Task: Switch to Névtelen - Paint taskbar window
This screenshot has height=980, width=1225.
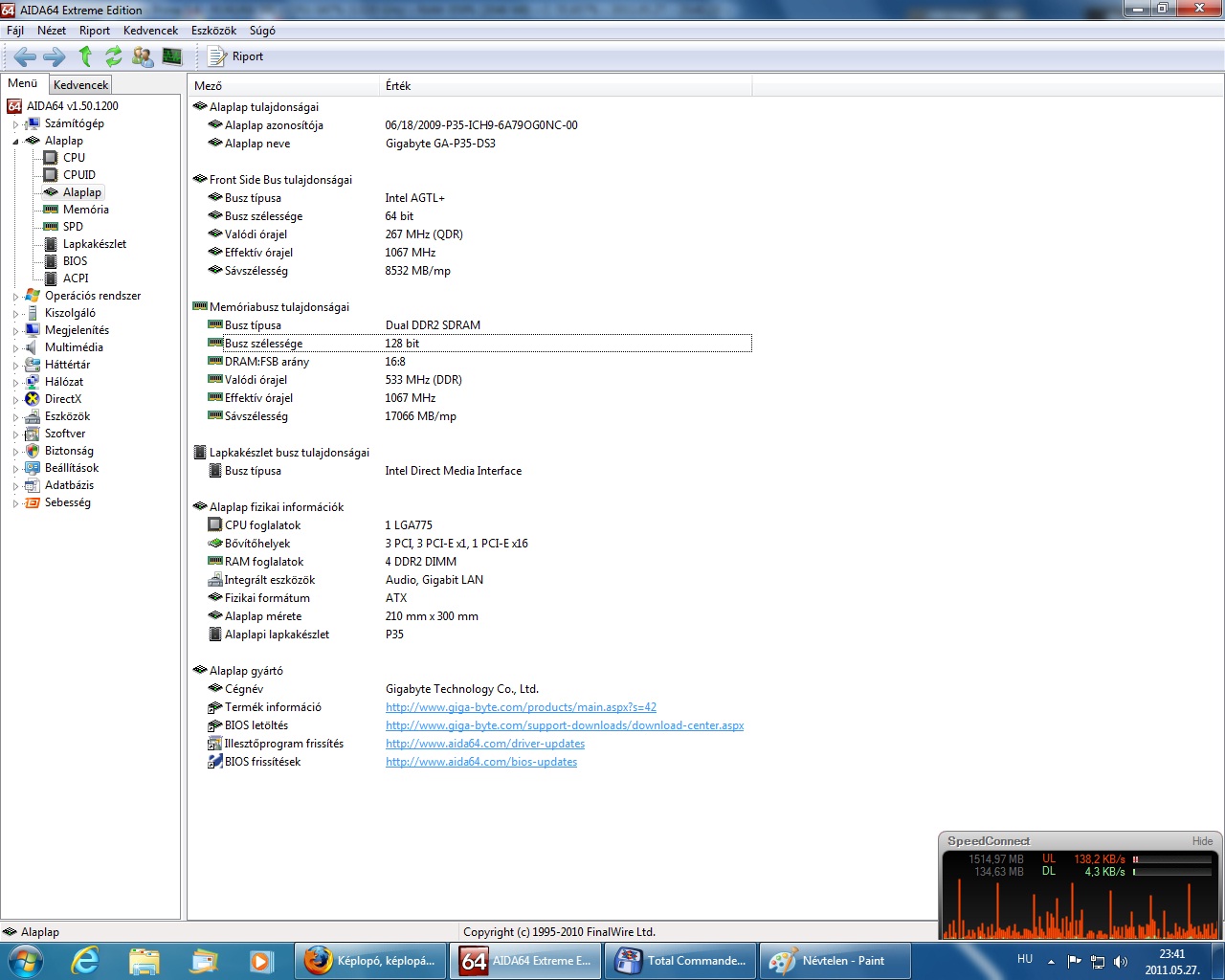Action: (x=835, y=961)
